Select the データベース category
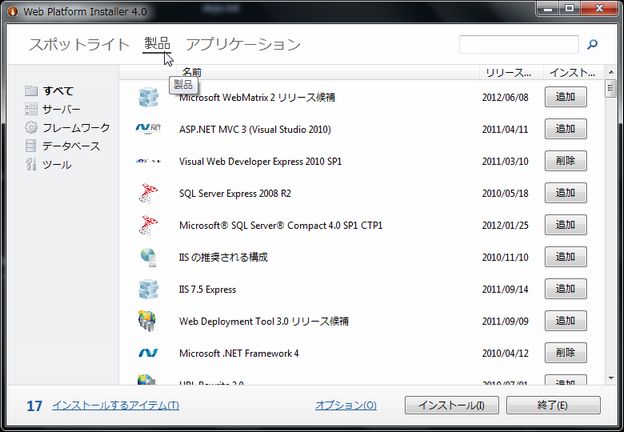The image size is (624, 432). [71, 146]
